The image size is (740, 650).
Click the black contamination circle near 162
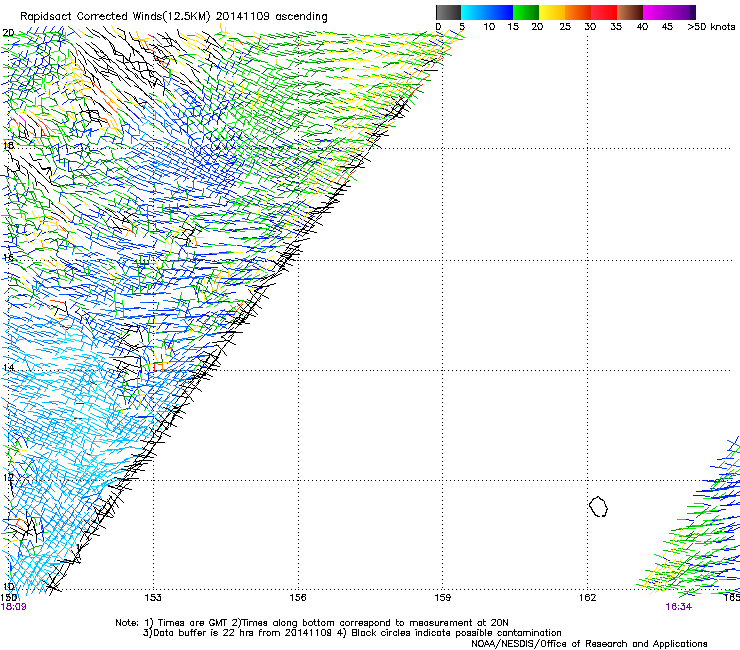click(x=598, y=506)
